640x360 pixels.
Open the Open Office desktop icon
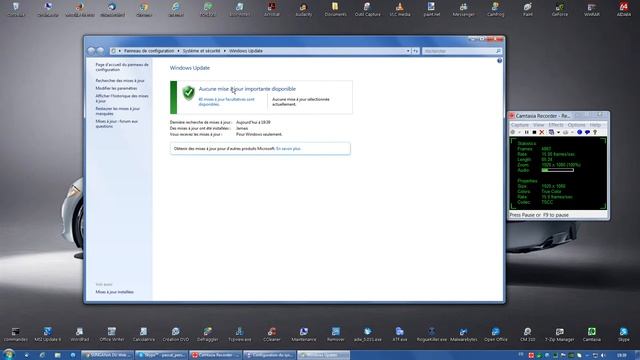(495, 334)
